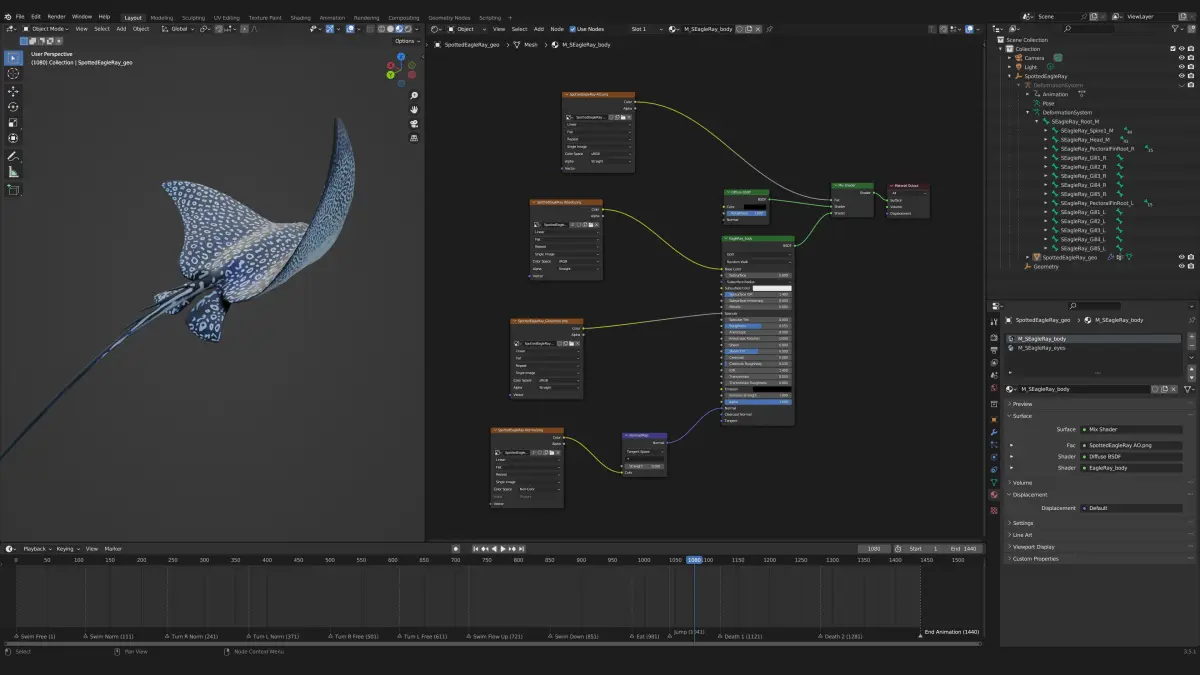Switch to Modeling workspace tab
The image size is (1200, 675).
(161, 18)
